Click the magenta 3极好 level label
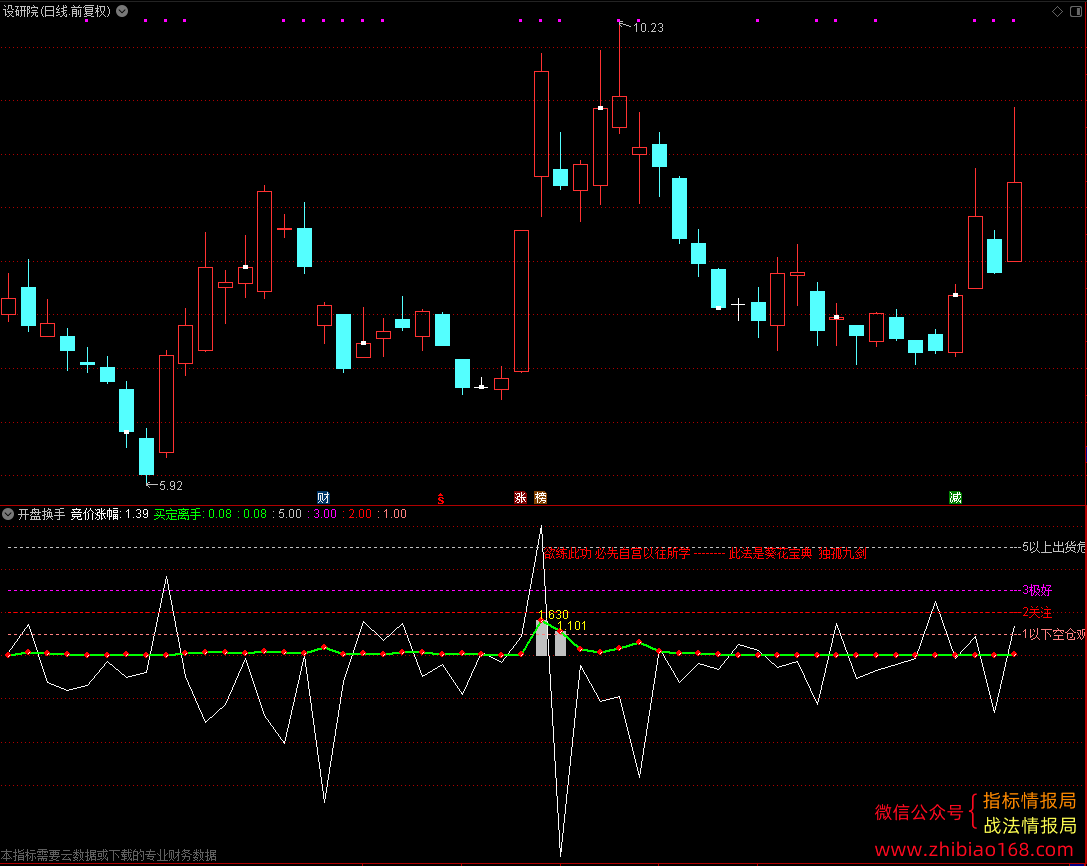Screen dimensions: 1087x866 pyautogui.click(x=1036, y=590)
